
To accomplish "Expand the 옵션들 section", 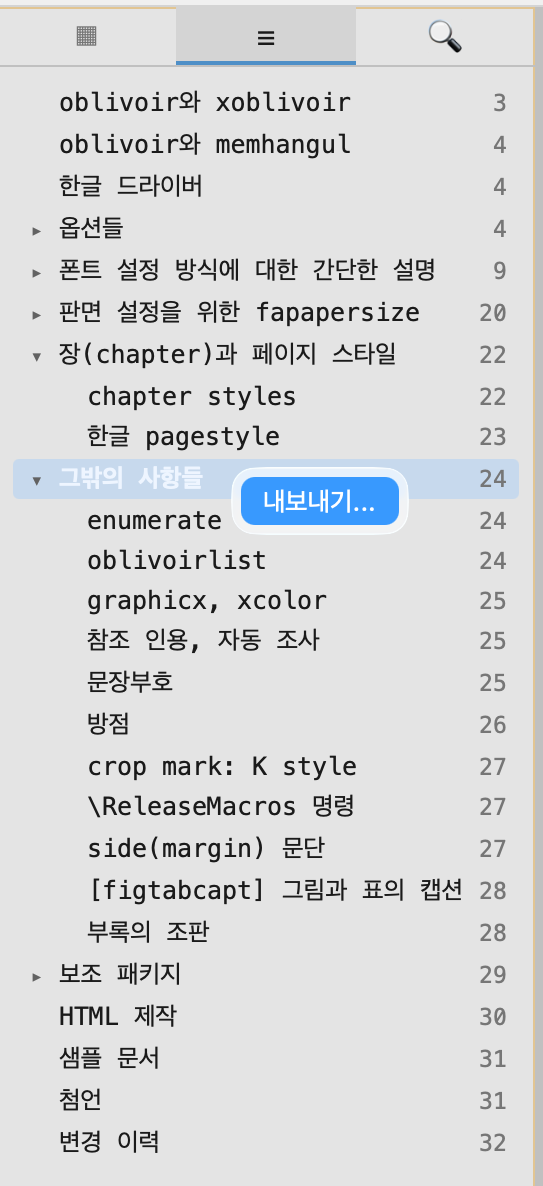I will (36, 230).
